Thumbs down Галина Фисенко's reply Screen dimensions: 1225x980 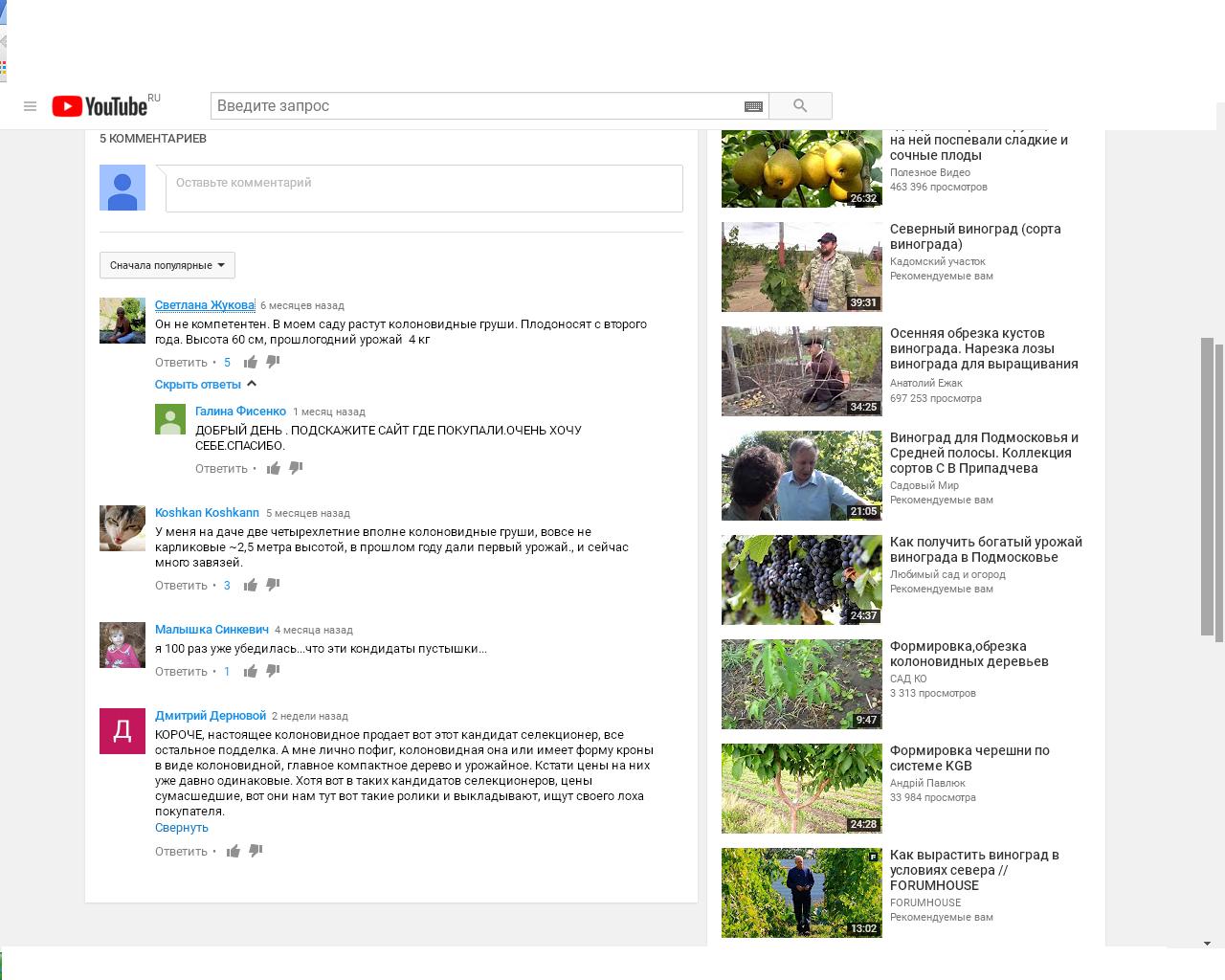coord(296,468)
